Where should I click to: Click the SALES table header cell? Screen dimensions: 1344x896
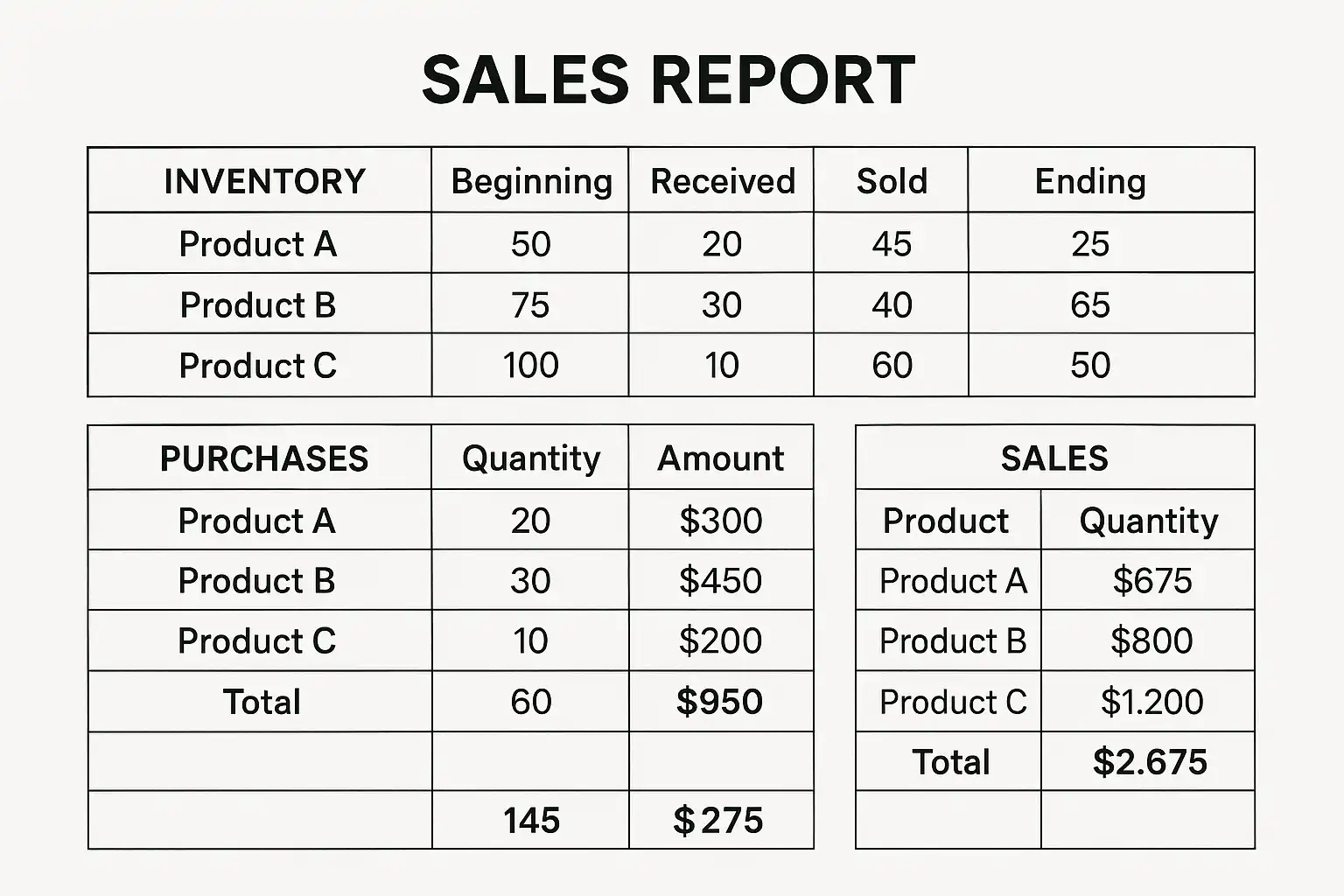[1054, 458]
